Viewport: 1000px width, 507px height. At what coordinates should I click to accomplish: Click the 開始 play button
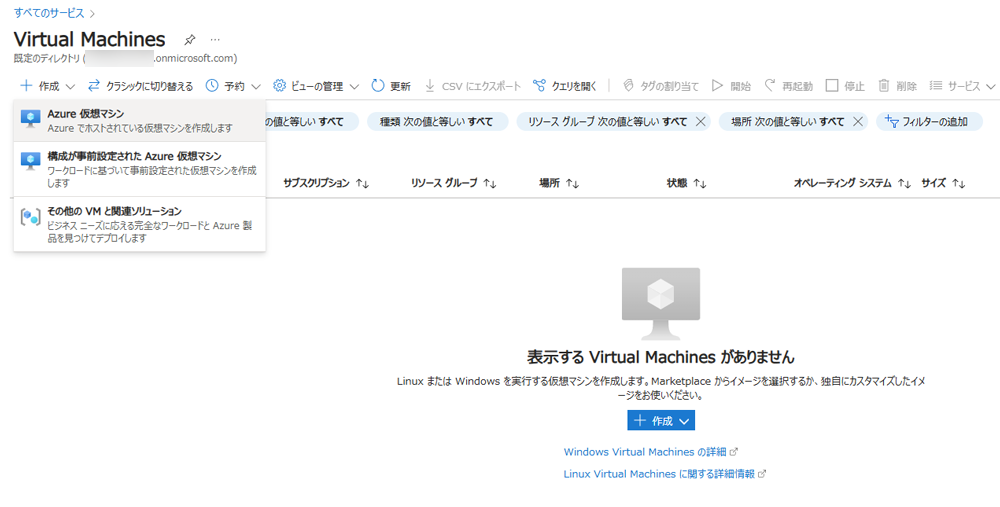pos(731,86)
